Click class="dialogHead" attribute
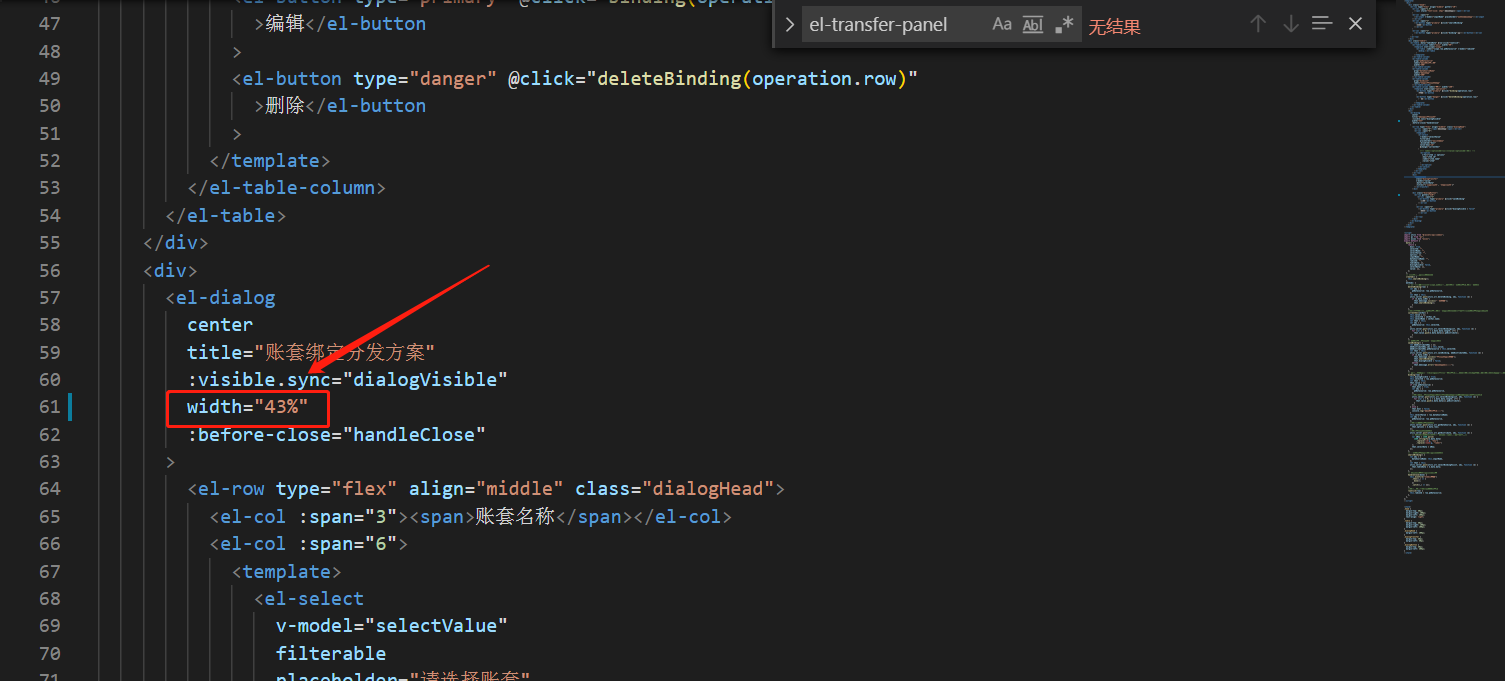Viewport: 1505px width, 681px height. click(x=675, y=489)
